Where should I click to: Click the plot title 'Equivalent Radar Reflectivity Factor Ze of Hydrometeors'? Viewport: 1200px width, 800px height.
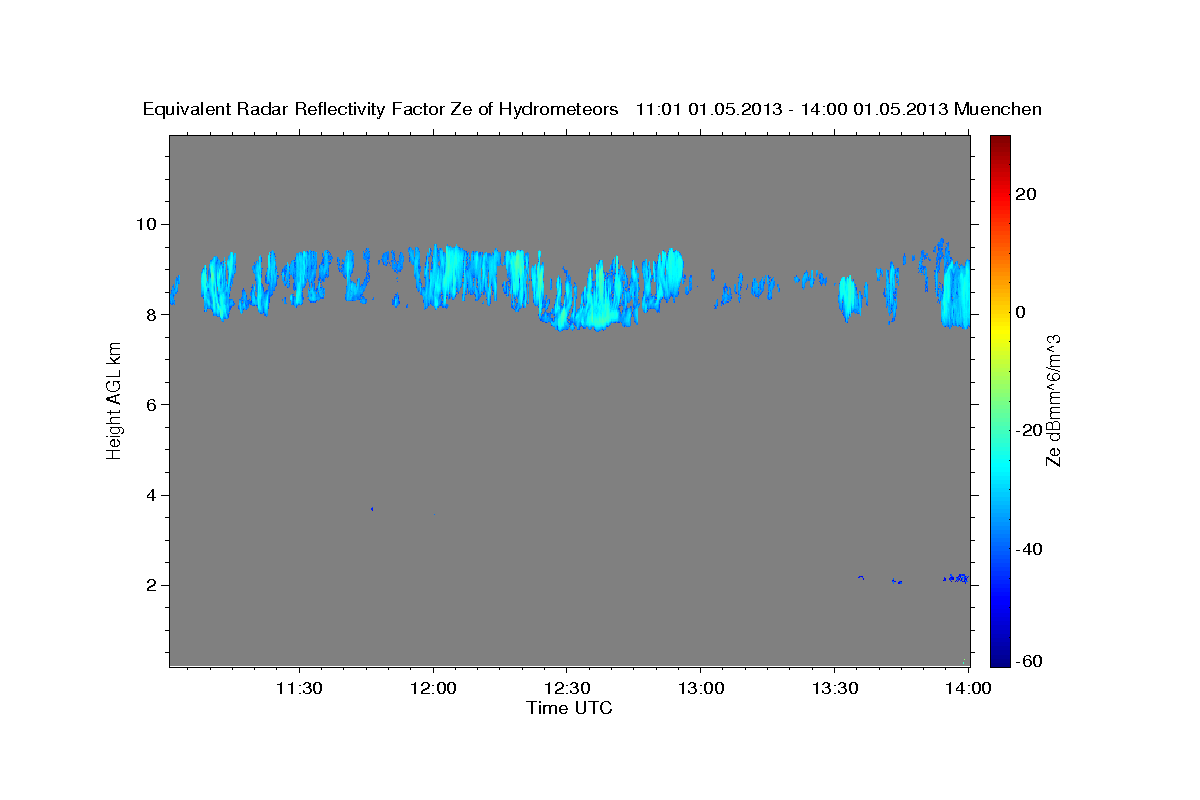coord(380,110)
